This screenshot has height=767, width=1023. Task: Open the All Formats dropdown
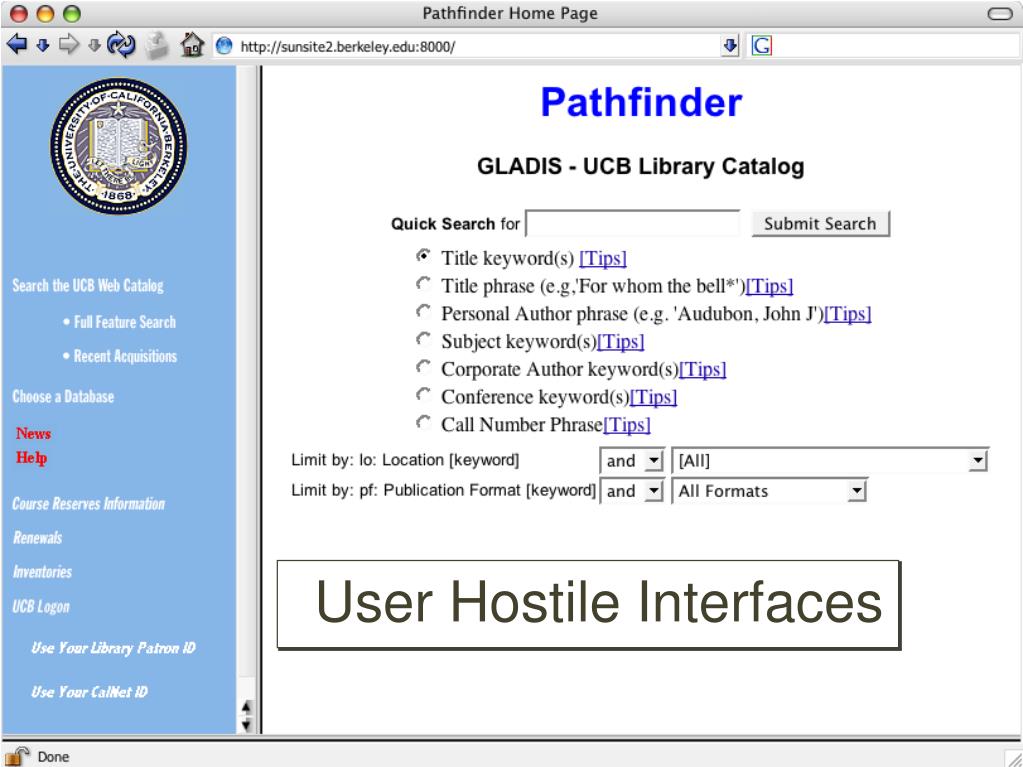coord(769,490)
